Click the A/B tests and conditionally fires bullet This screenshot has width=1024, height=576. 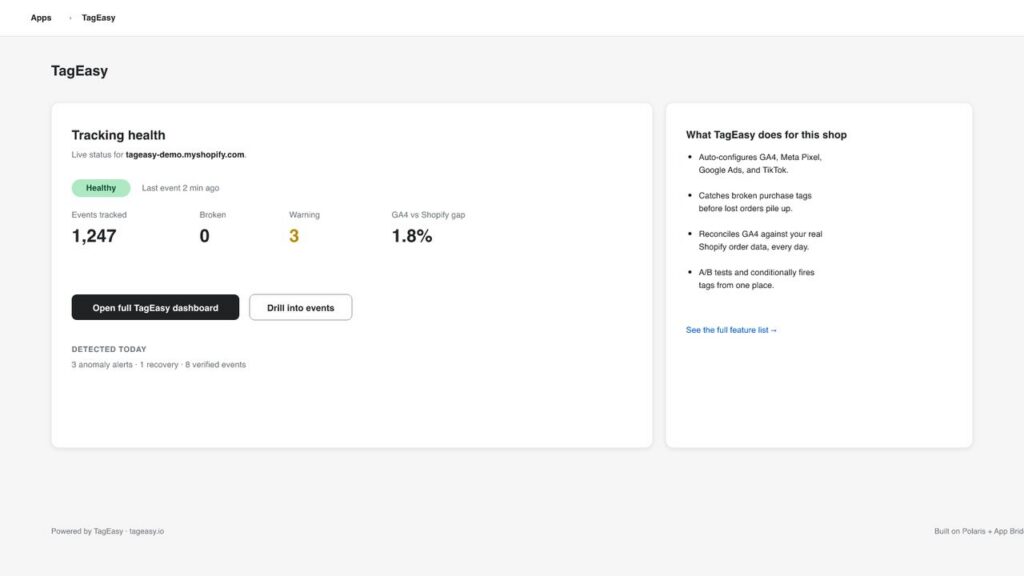756,279
